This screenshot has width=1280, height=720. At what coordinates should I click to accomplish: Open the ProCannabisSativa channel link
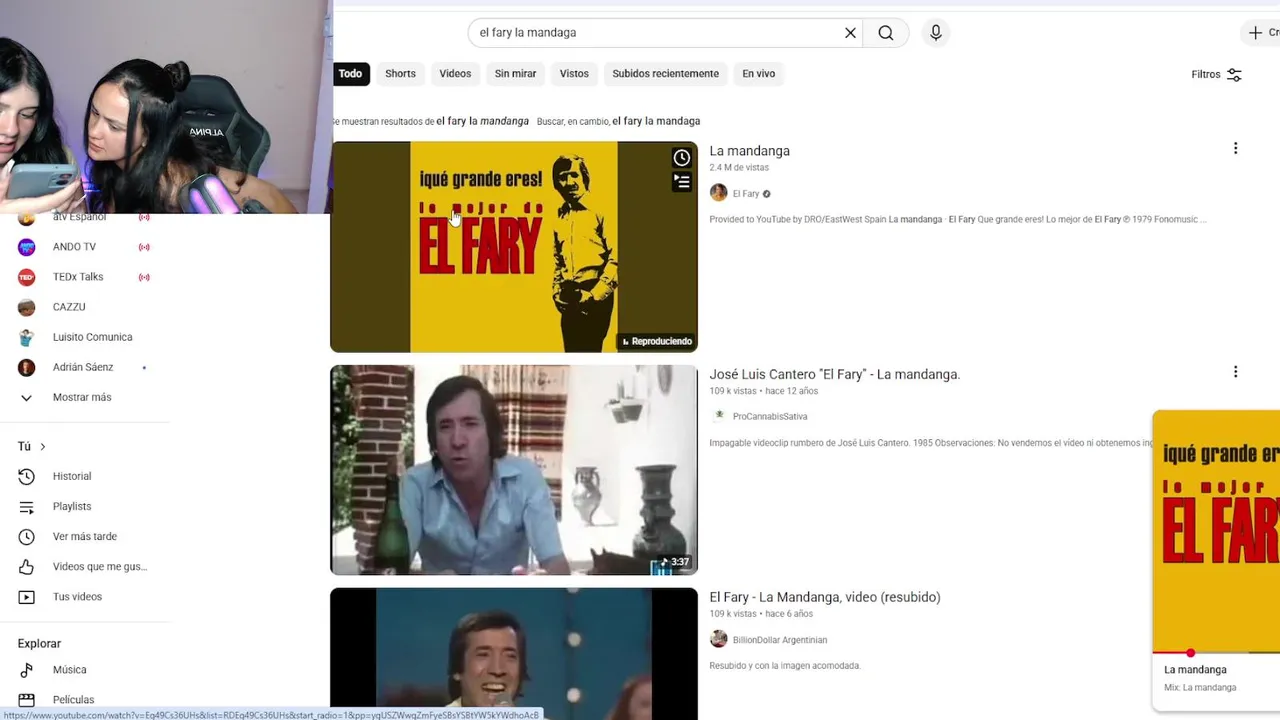(770, 417)
